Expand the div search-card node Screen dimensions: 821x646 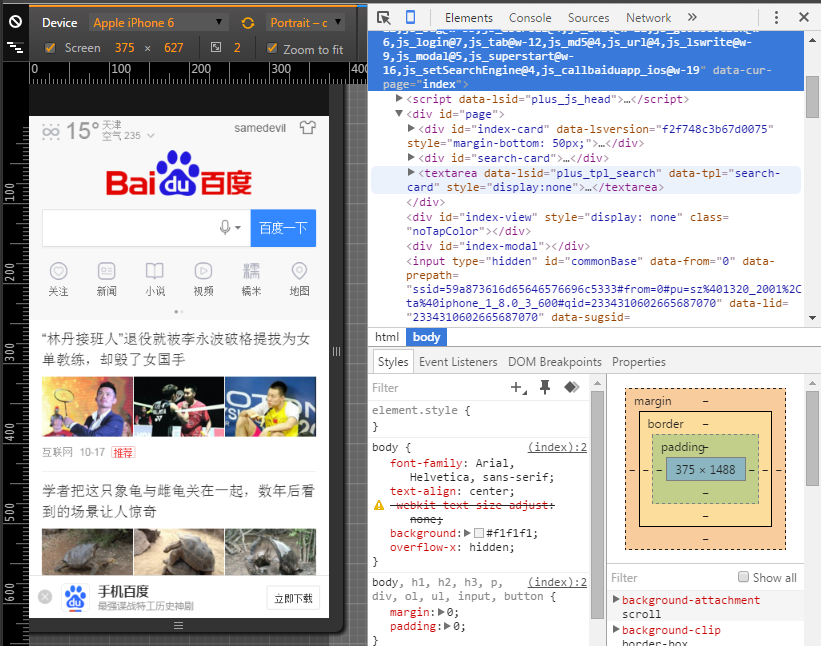(x=411, y=157)
